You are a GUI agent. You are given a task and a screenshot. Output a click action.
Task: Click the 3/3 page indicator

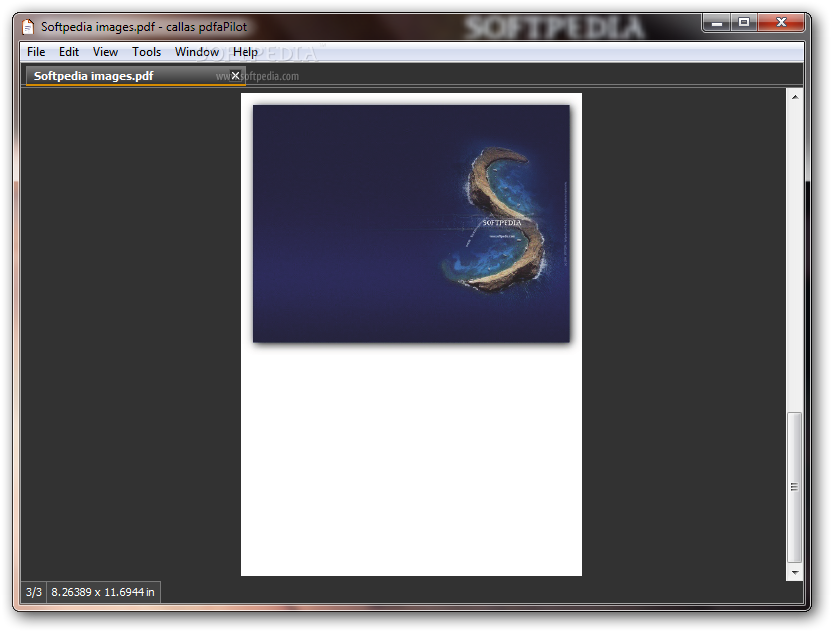pyautogui.click(x=34, y=592)
